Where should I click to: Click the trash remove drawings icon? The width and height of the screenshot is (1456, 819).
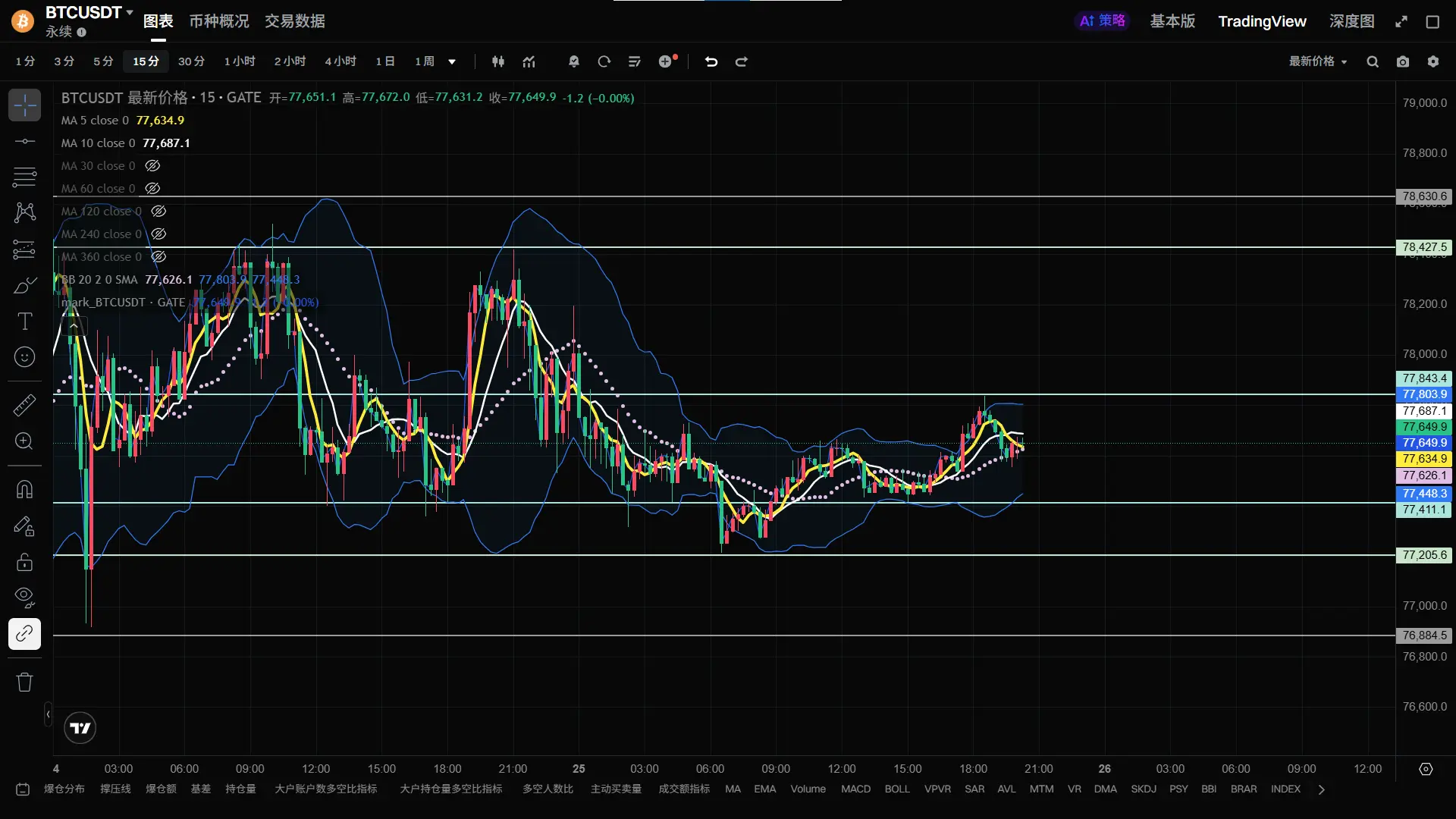(24, 682)
